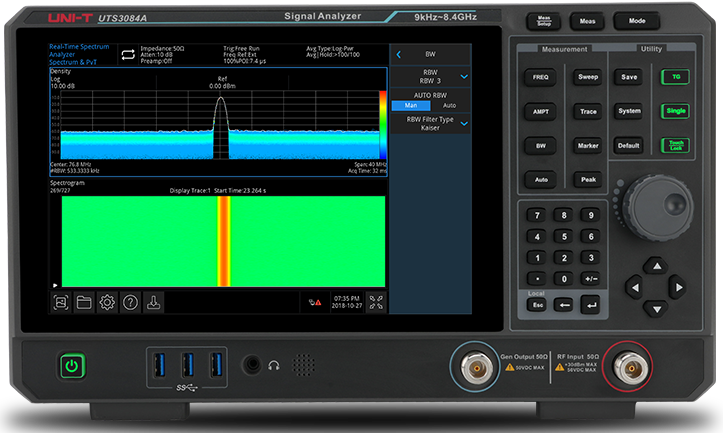Image resolution: width=723 pixels, height=433 pixels.
Task: Tap the Ref 0.00 dBm value
Action: [222, 86]
